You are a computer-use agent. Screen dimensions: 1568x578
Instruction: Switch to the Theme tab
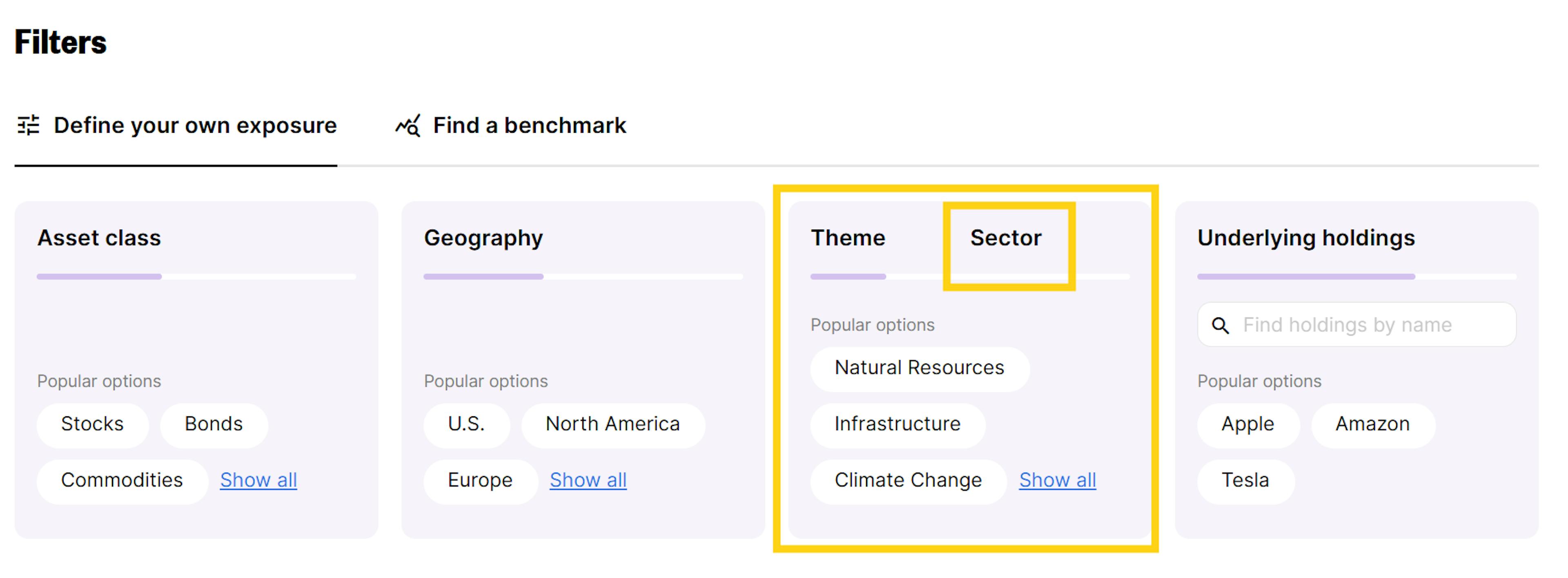(x=848, y=238)
